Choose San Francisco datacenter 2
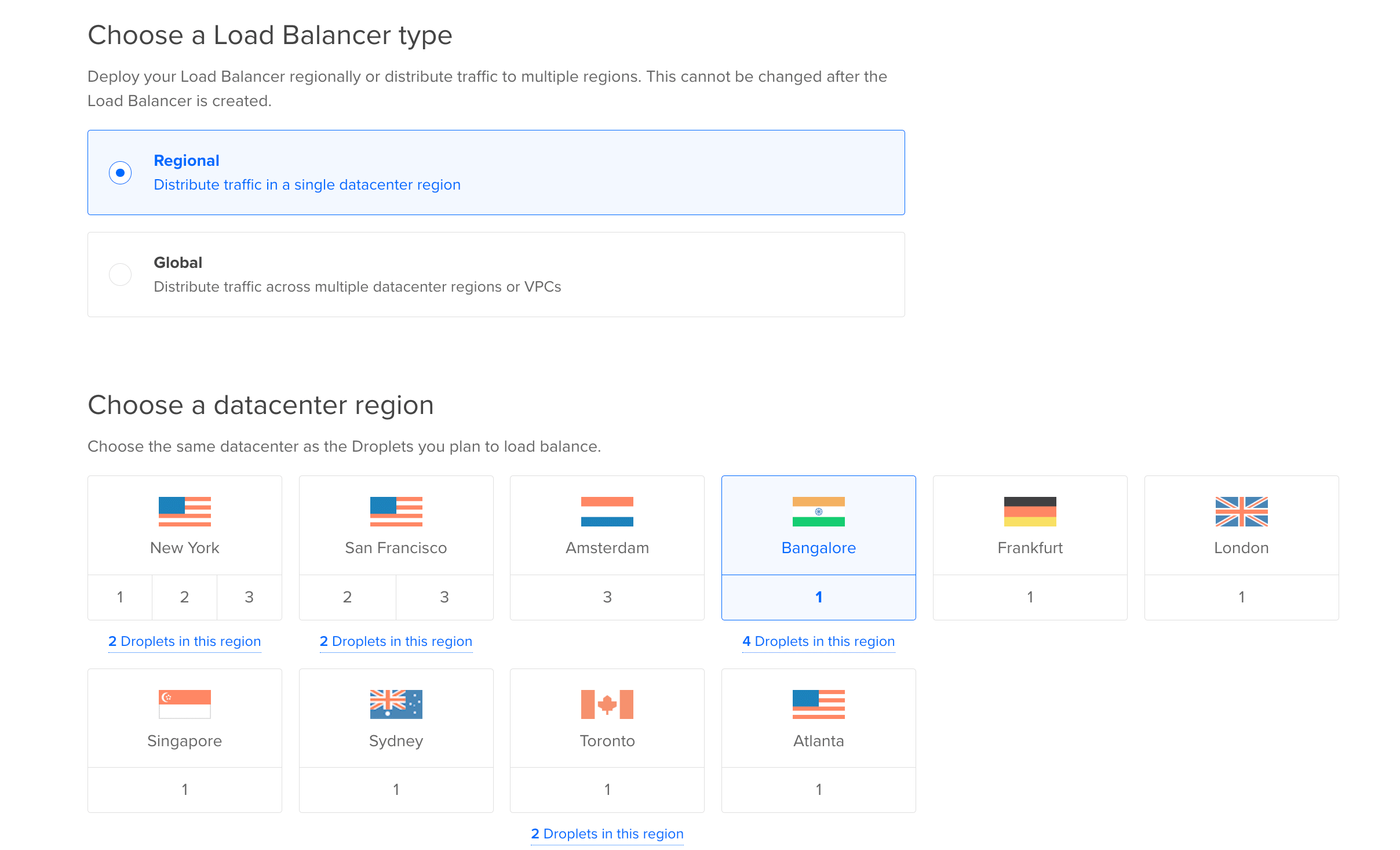This screenshot has width=1400, height=850. click(347, 597)
